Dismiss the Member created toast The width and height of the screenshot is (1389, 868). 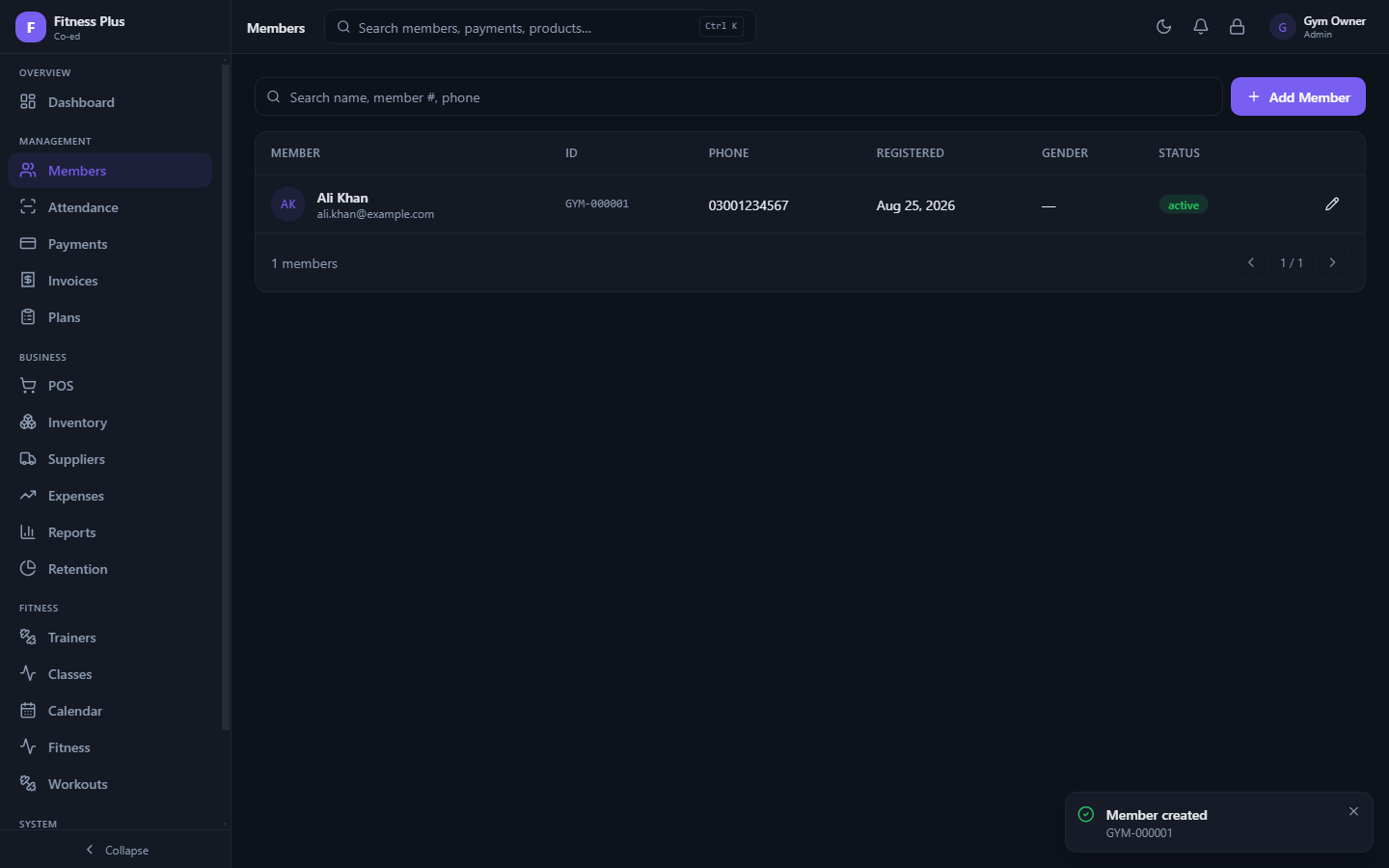(1353, 811)
